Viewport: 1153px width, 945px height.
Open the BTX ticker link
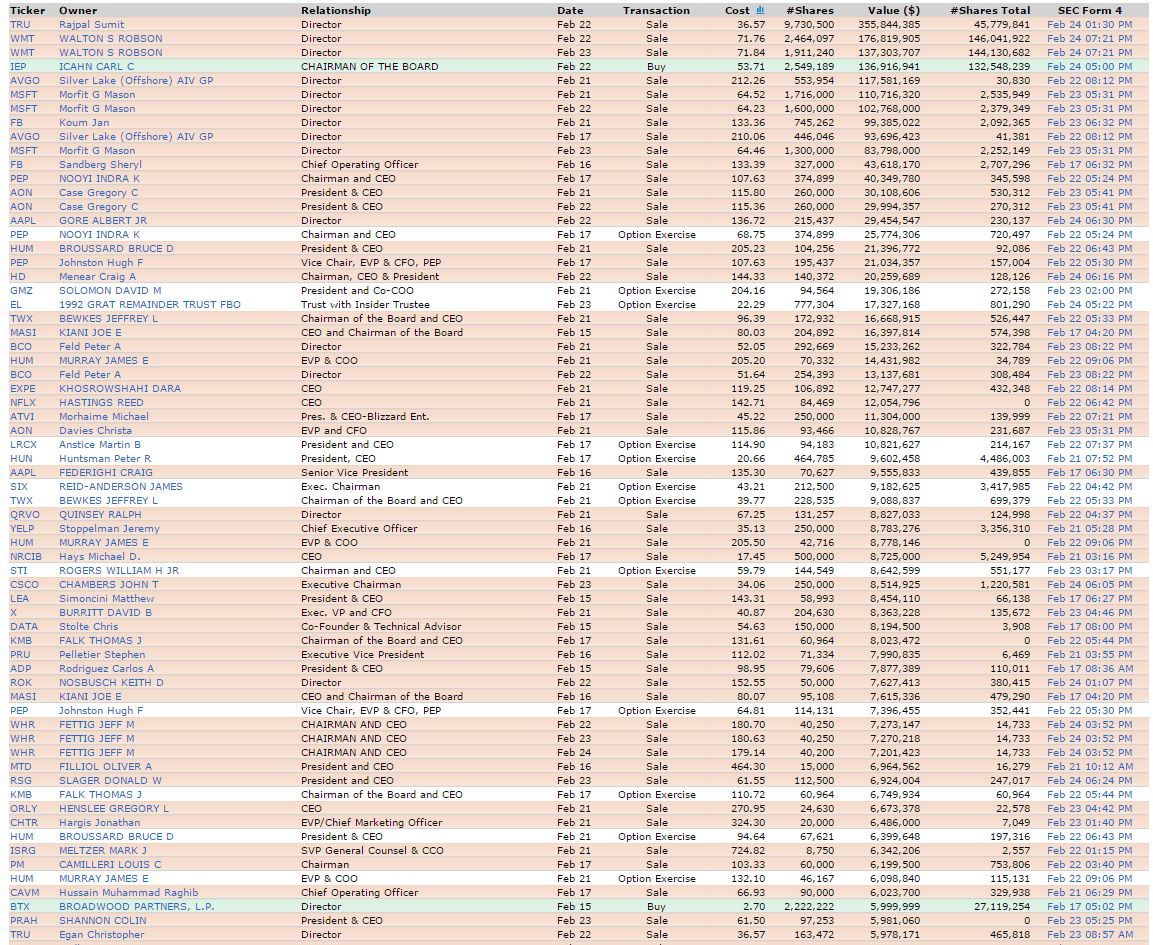click(x=20, y=907)
